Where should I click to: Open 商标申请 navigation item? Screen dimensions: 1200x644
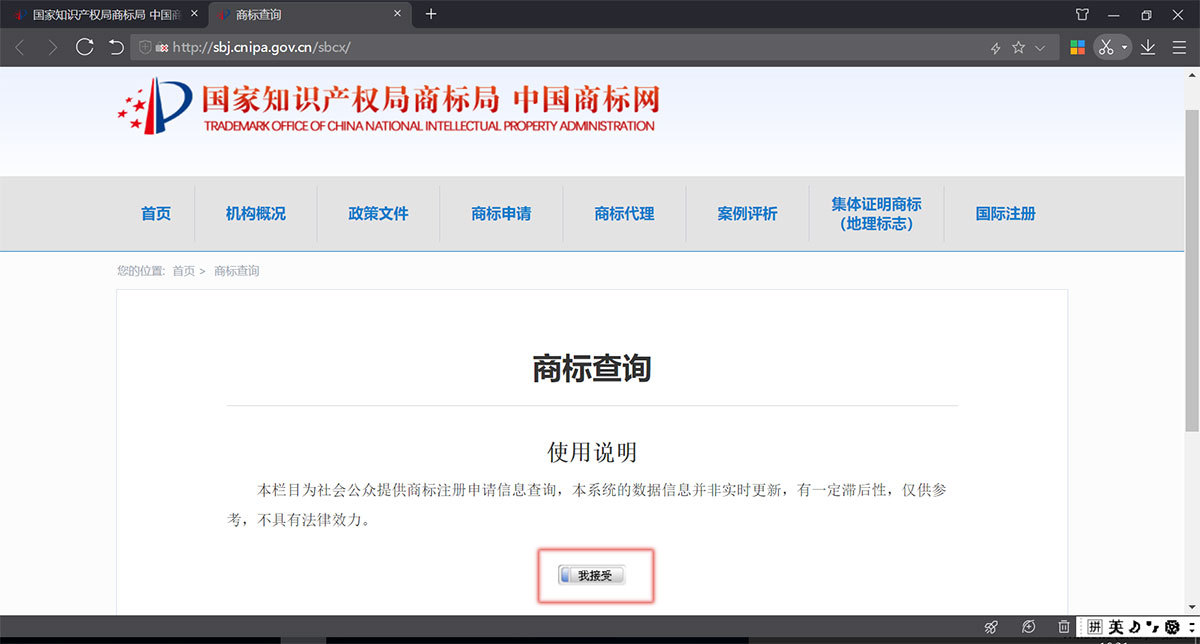(x=501, y=213)
